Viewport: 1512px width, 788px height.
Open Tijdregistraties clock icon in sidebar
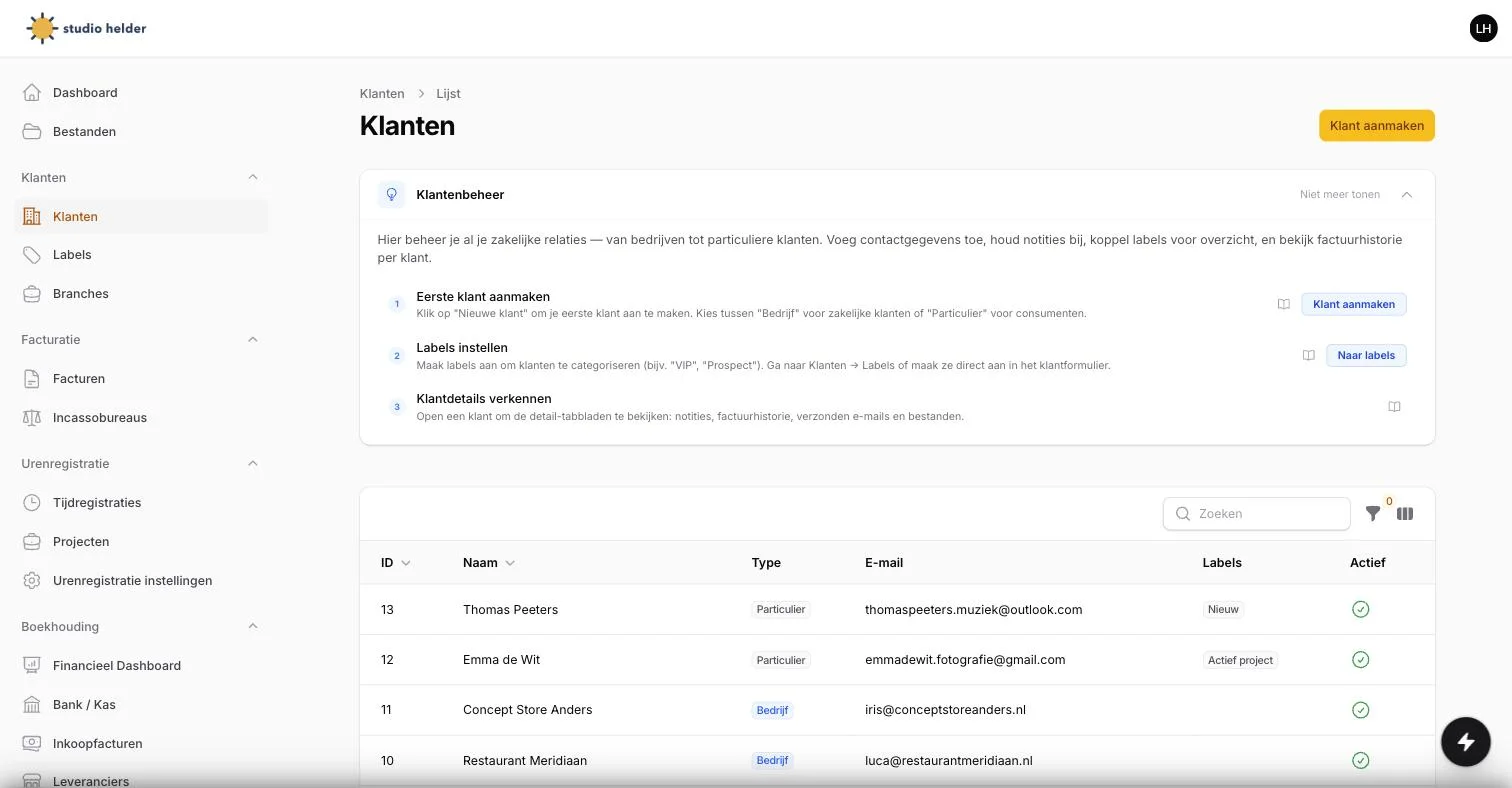(x=32, y=503)
